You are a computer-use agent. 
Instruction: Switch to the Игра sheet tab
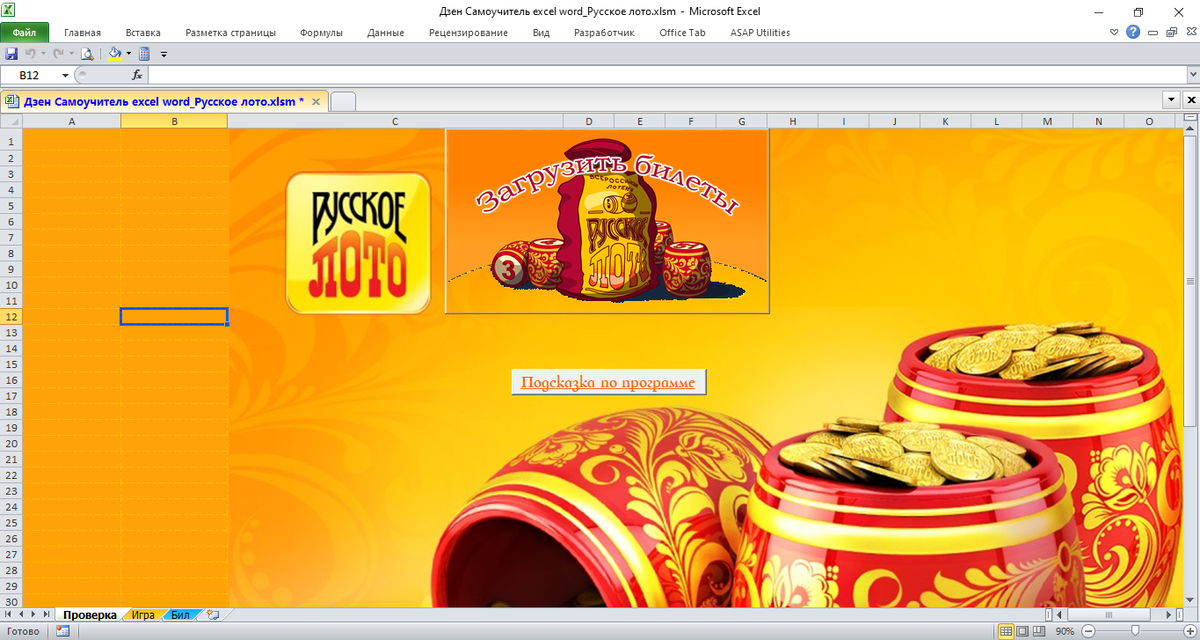pos(143,614)
